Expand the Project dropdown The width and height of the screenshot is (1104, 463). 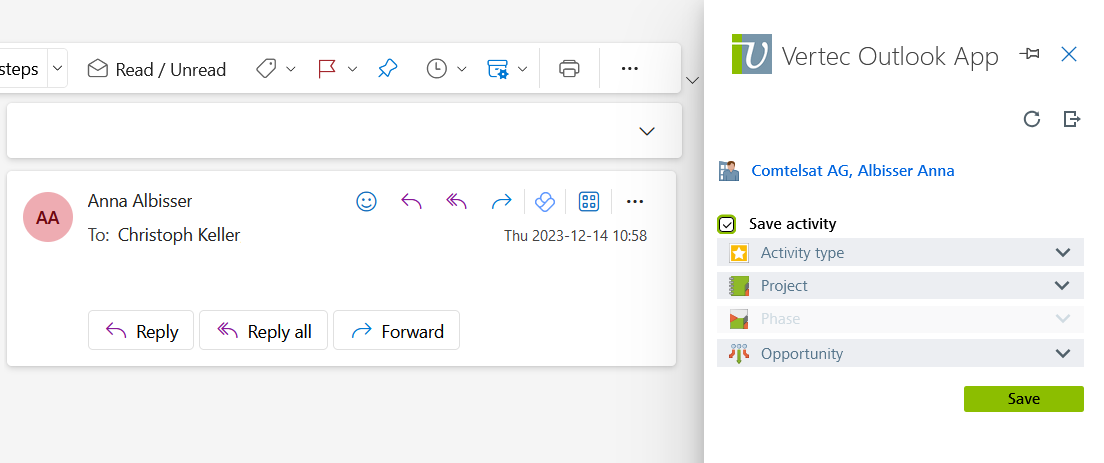(900, 286)
